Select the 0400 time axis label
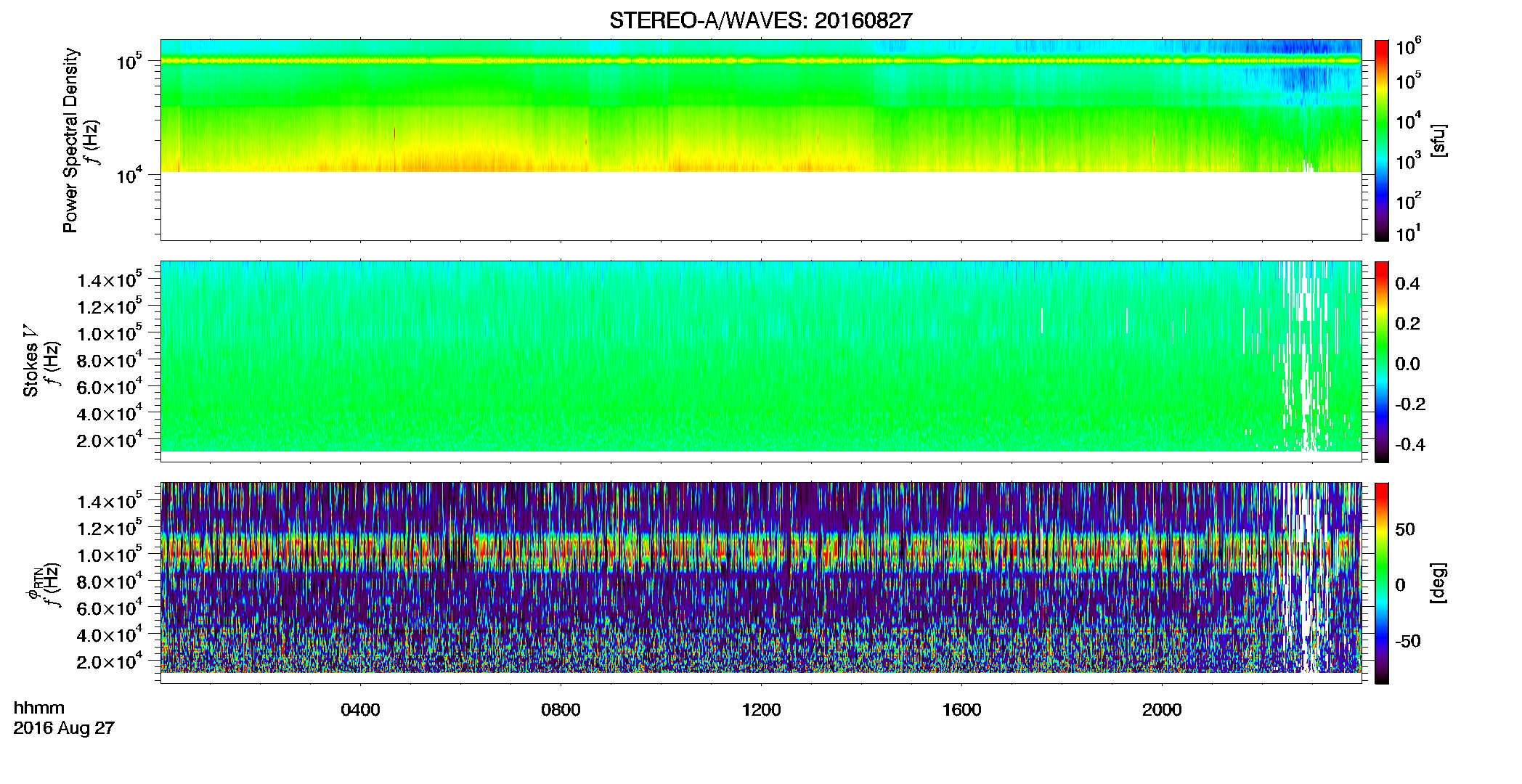The width and height of the screenshot is (1522, 784). point(360,710)
